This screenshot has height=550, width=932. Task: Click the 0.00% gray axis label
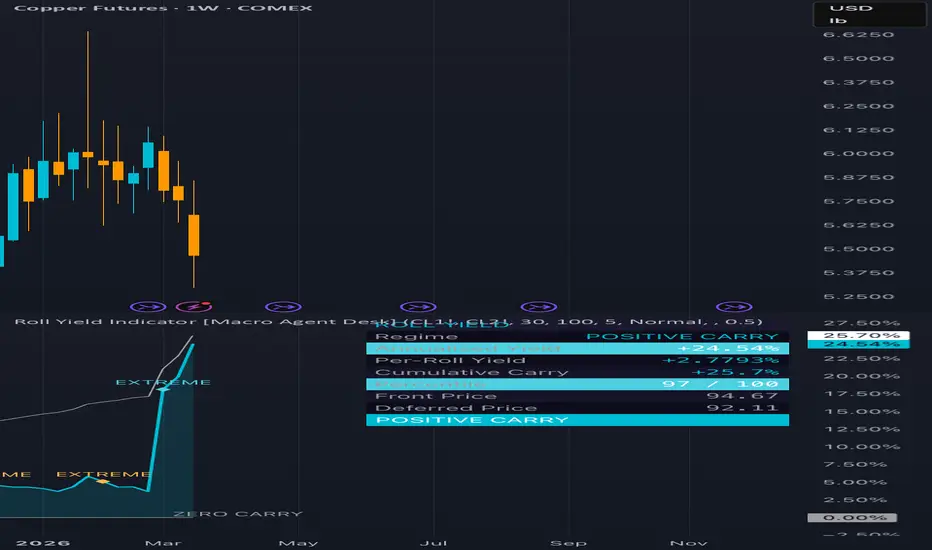pos(852,518)
